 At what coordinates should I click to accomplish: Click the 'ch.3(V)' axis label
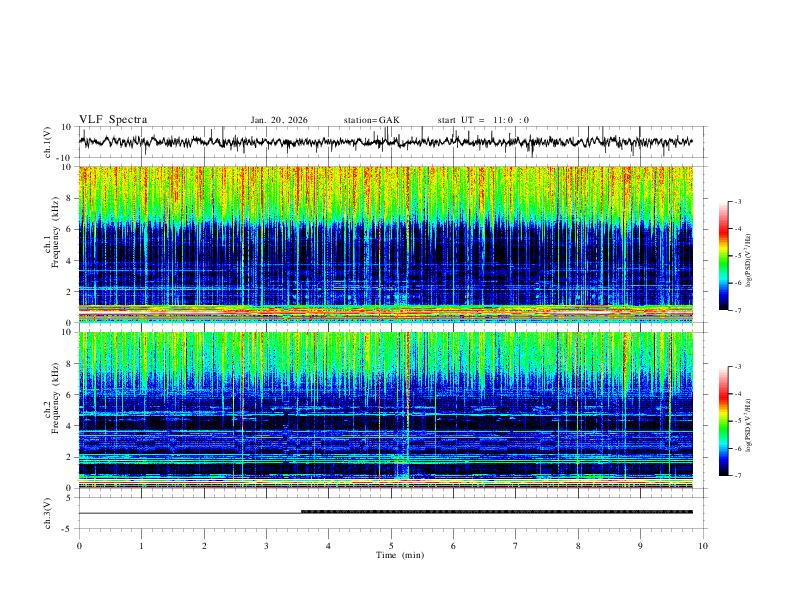pyautogui.click(x=48, y=513)
